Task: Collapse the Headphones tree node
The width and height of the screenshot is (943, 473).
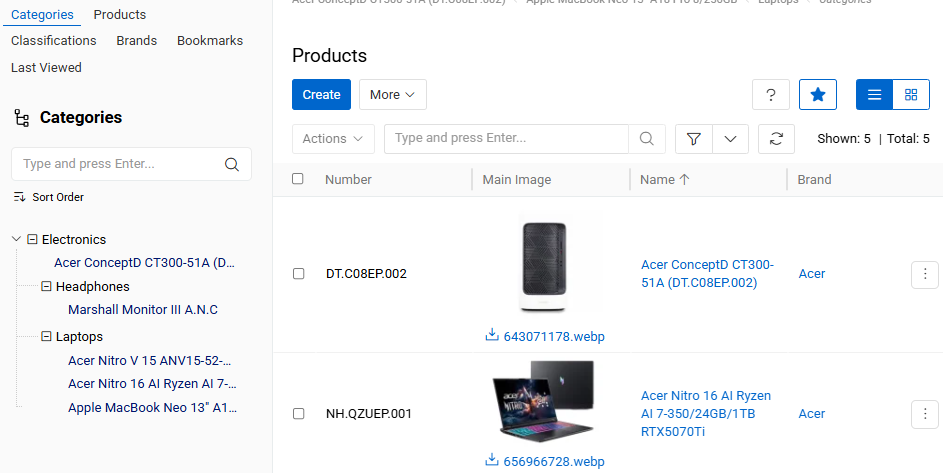Action: pyautogui.click(x=46, y=286)
